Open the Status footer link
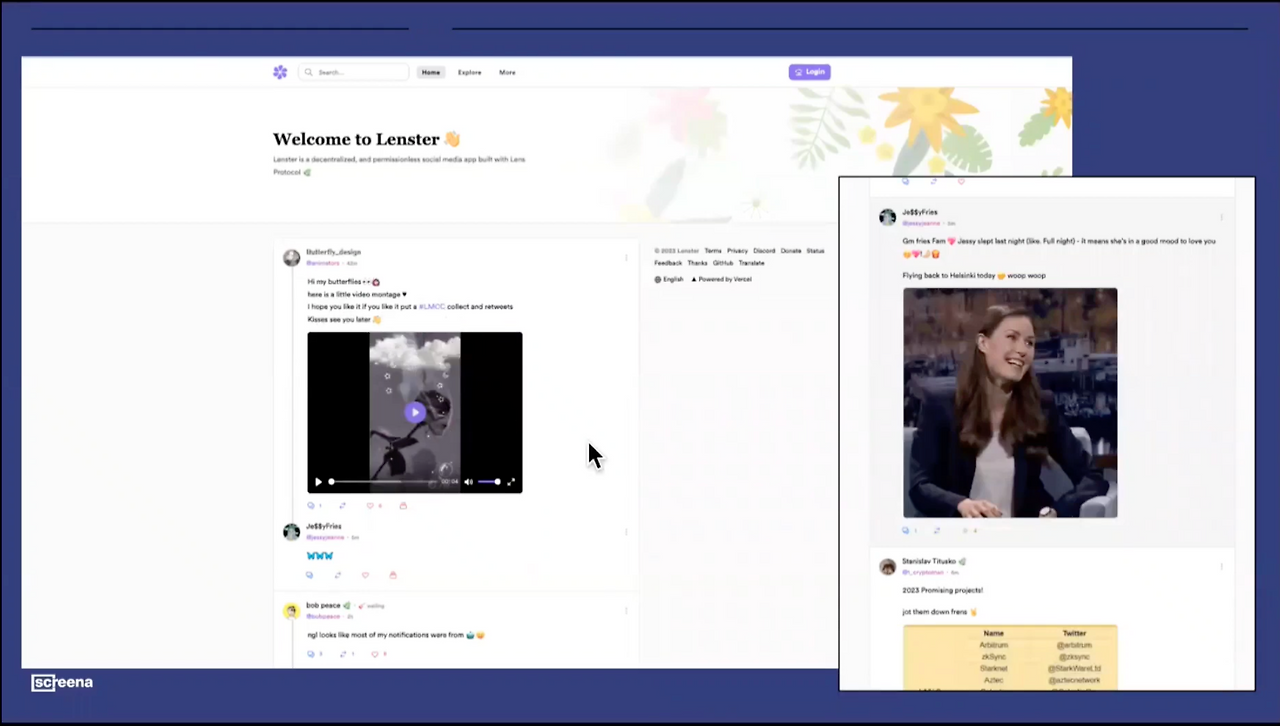 (x=815, y=251)
